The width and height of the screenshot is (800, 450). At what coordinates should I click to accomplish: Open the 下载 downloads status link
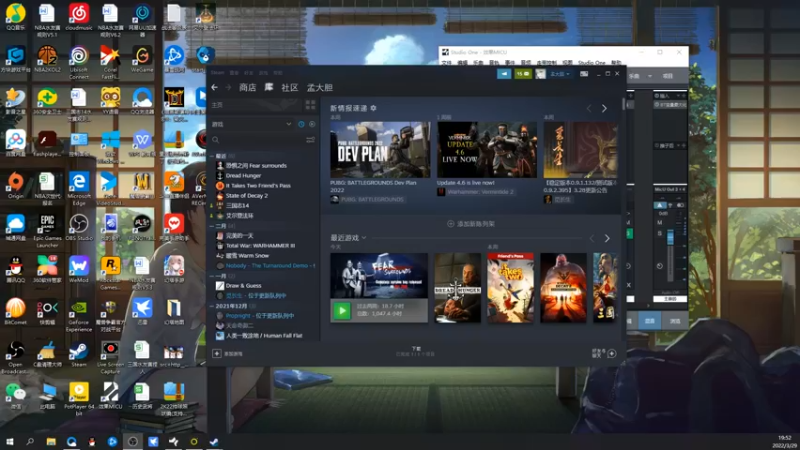(416, 351)
